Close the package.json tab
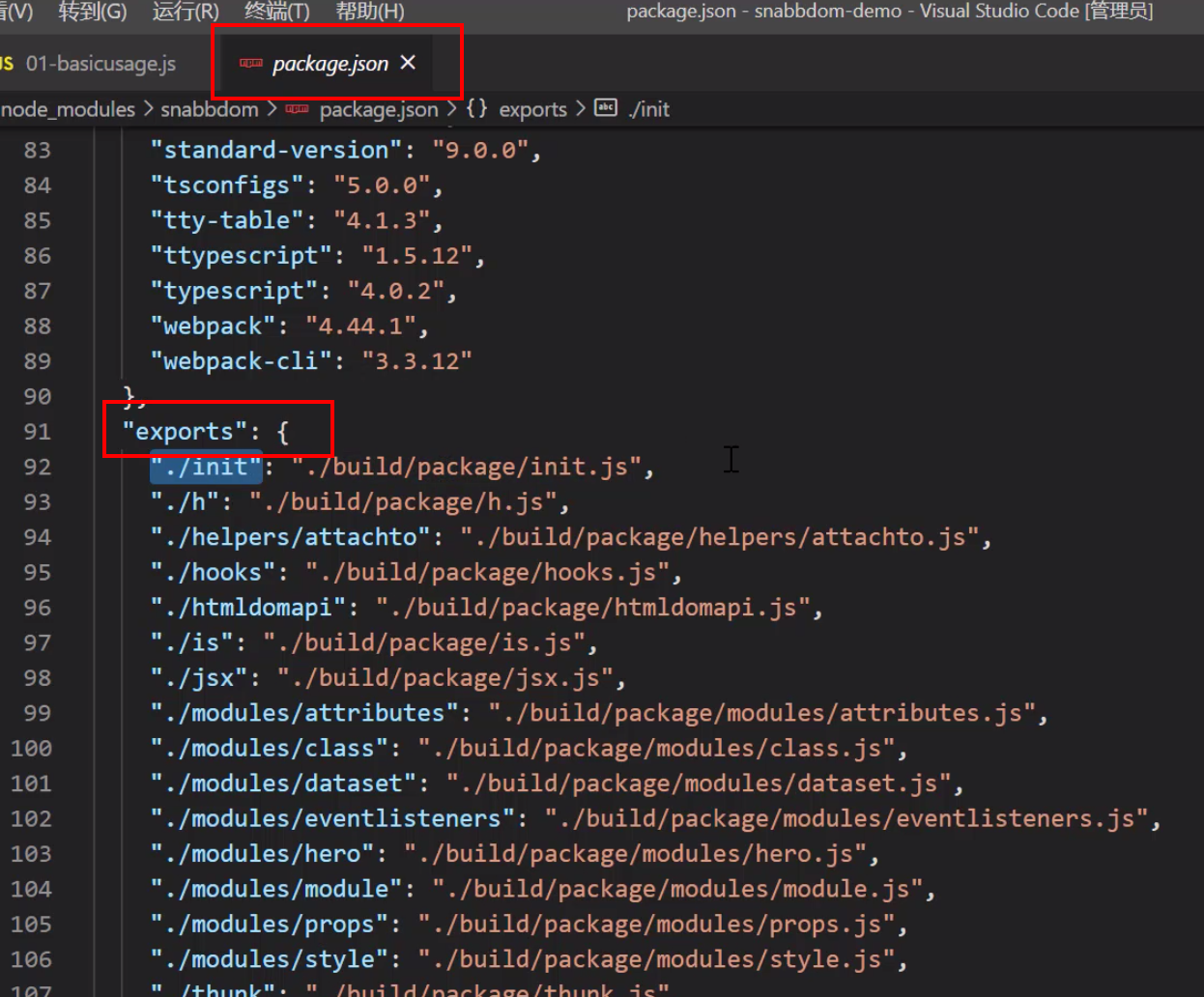 click(408, 63)
